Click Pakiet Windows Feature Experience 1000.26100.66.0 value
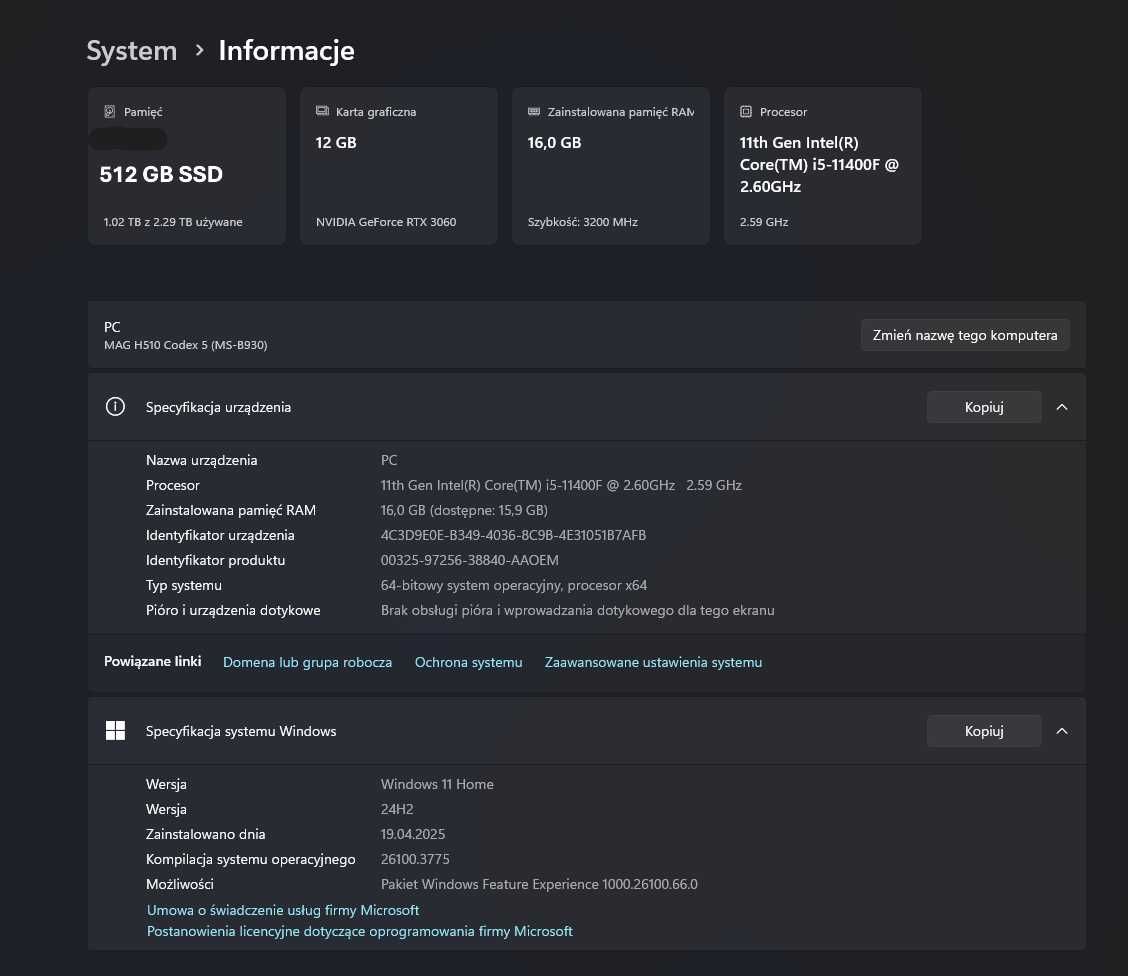Image resolution: width=1128 pixels, height=976 pixels. 539,884
